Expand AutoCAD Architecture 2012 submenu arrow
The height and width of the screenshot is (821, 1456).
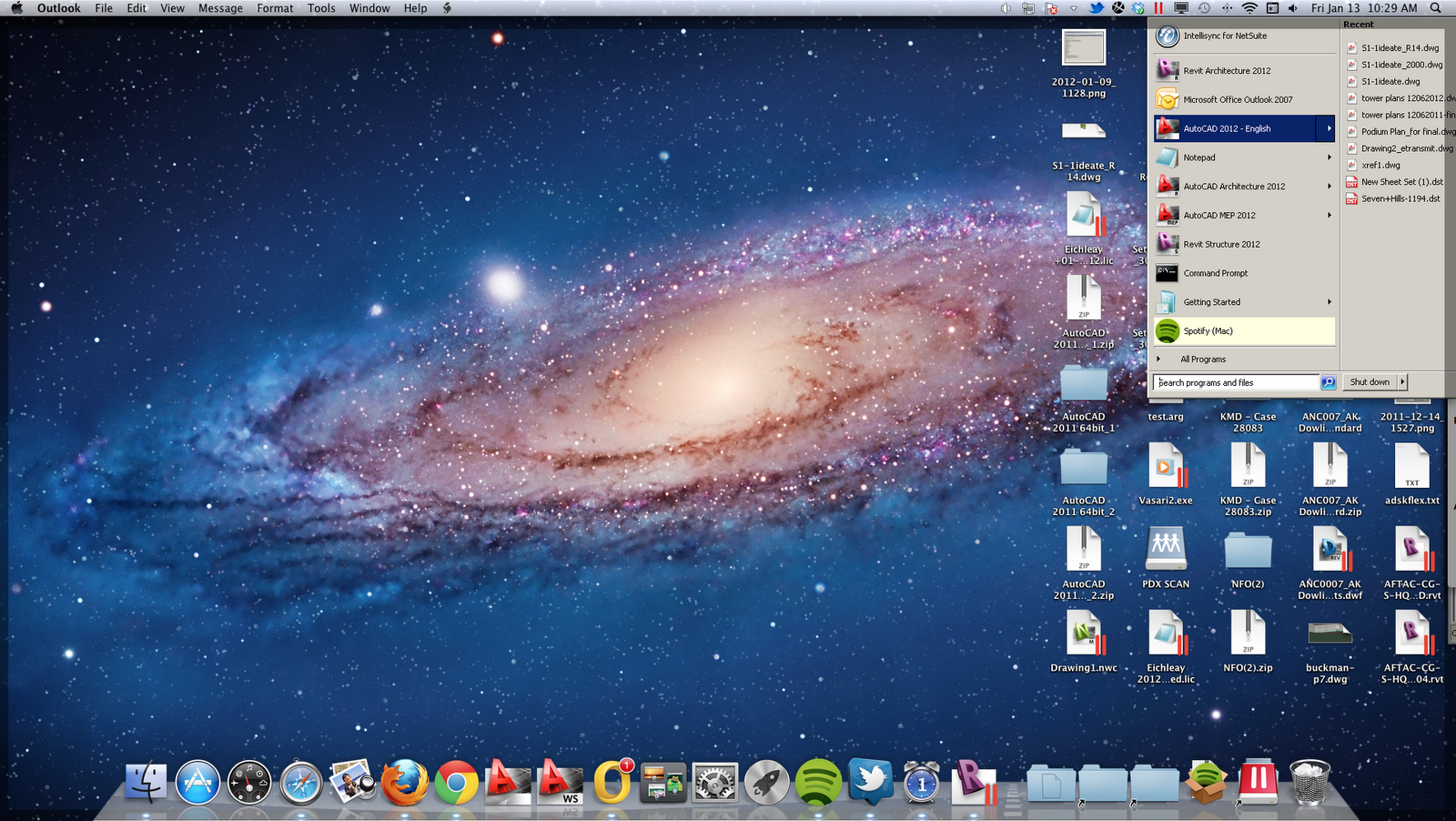[1329, 187]
